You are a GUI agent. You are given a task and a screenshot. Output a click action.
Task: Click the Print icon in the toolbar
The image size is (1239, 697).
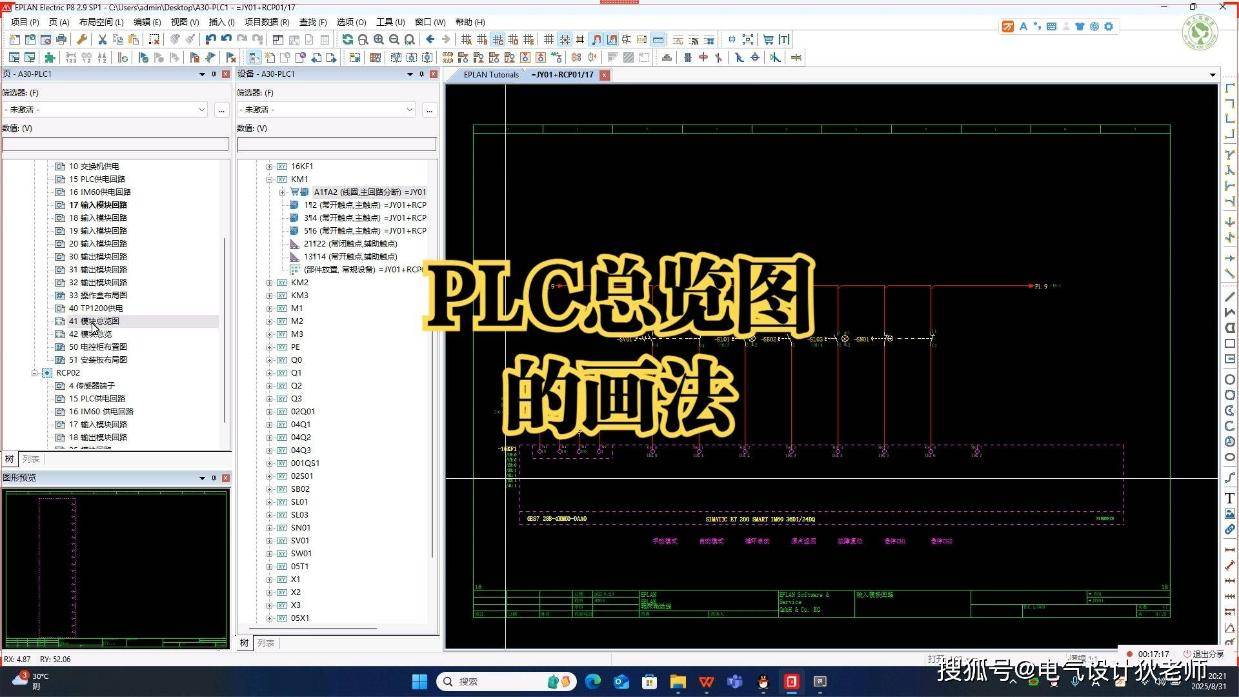pyautogui.click(x=61, y=39)
